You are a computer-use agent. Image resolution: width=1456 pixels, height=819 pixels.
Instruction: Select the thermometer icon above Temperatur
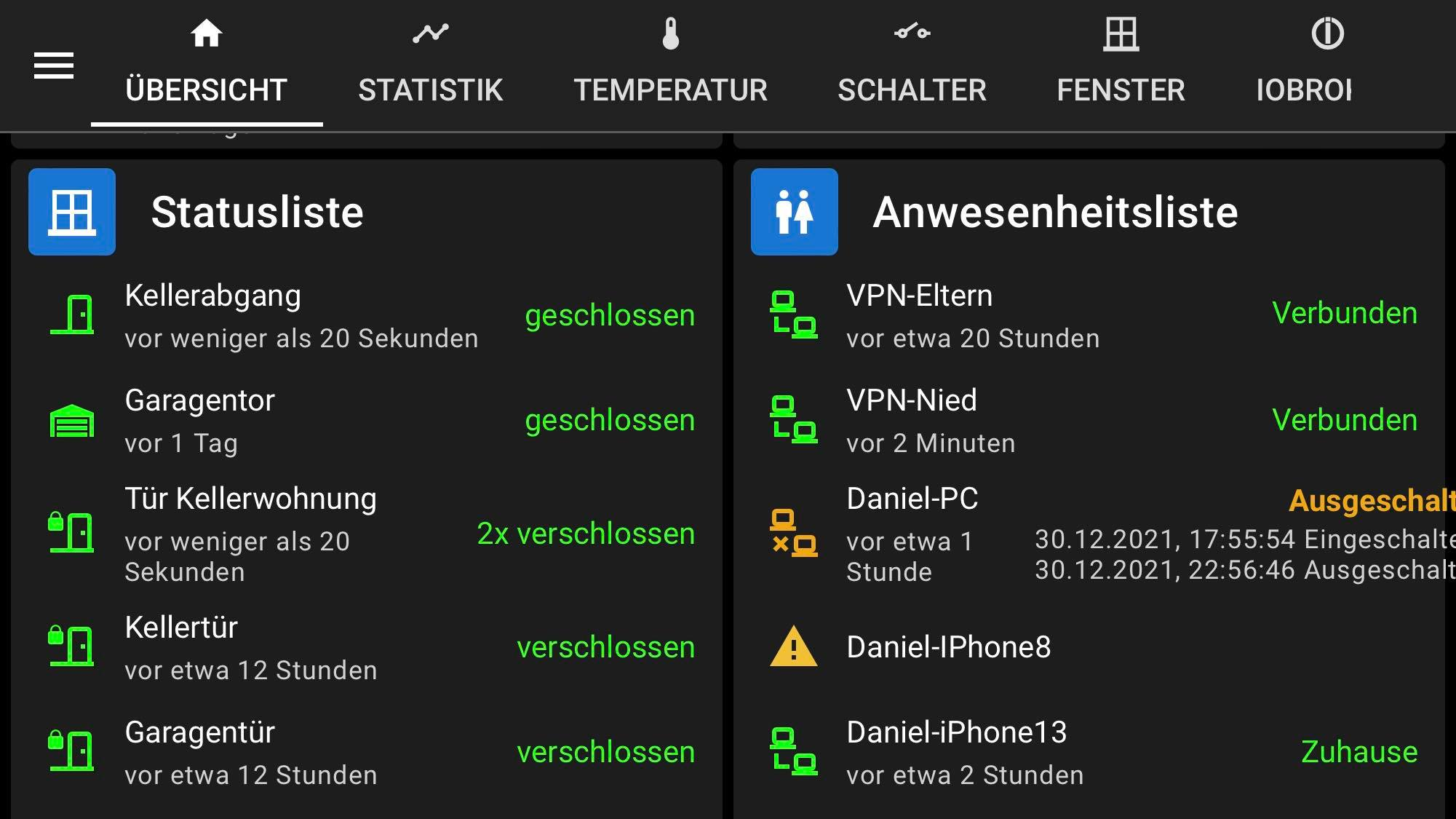(x=673, y=33)
